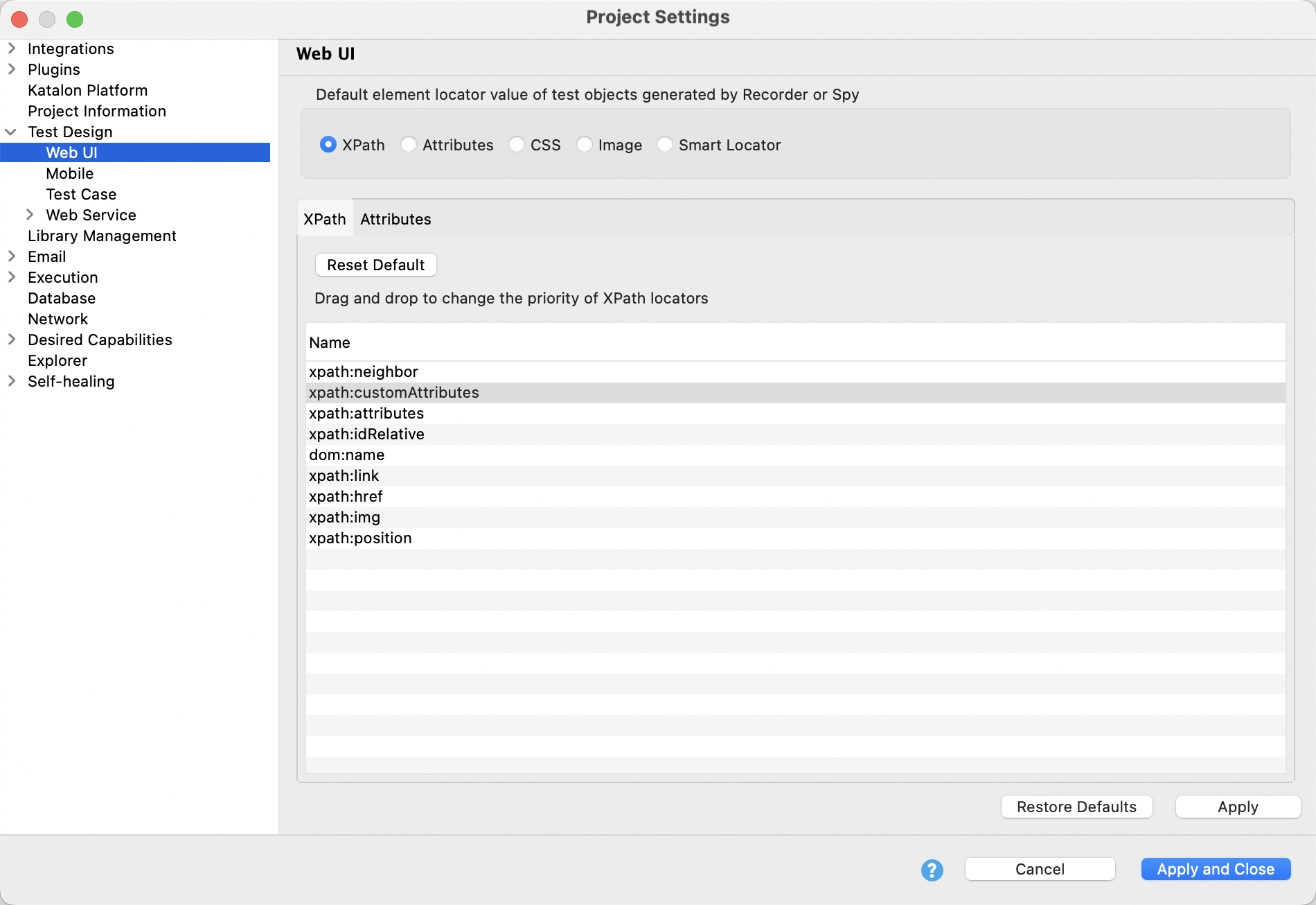Select the xpath:neighbor row in the list
This screenshot has width=1316, height=905.
[363, 371]
